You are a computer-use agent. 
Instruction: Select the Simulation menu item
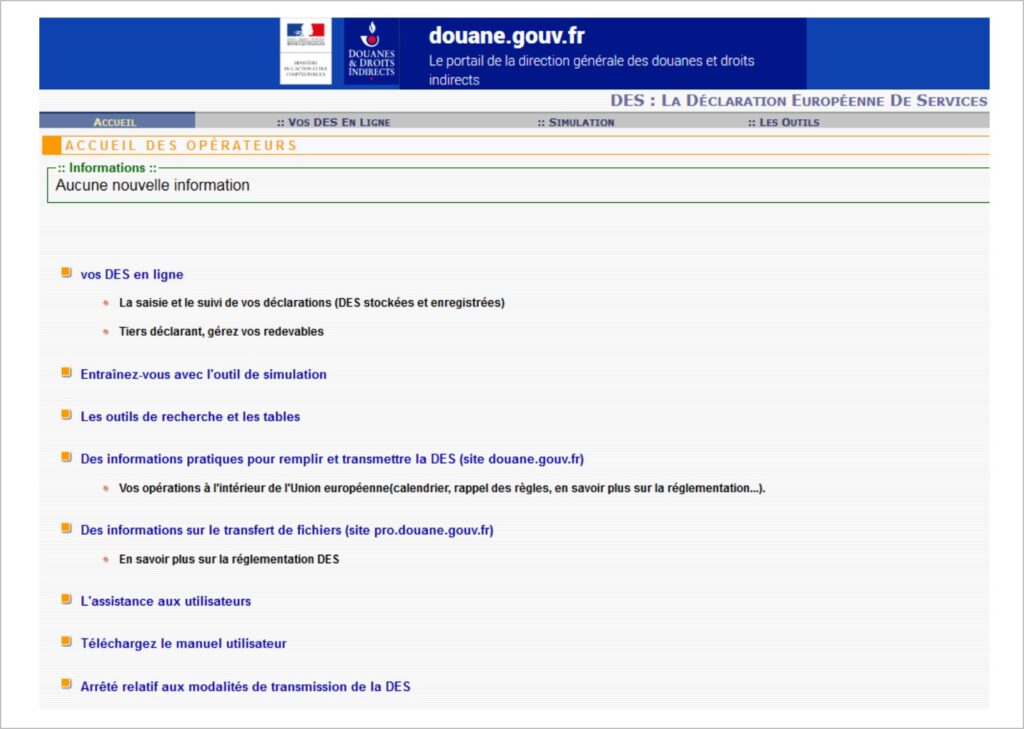pyautogui.click(x=575, y=122)
